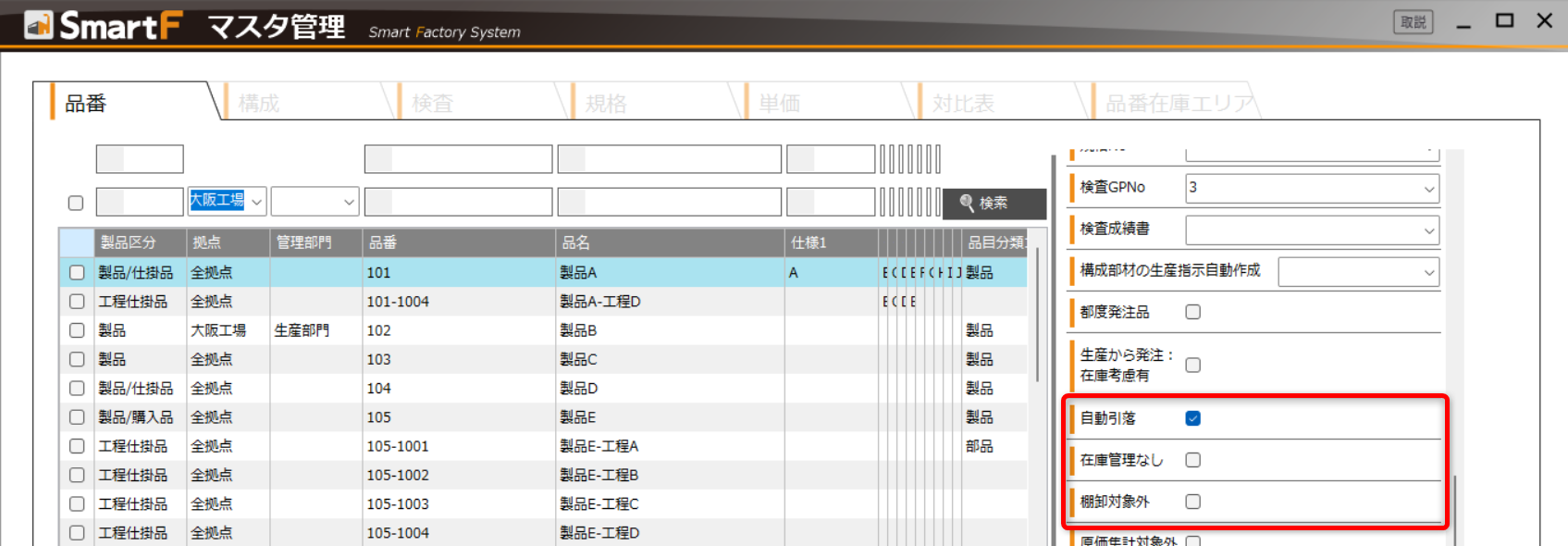This screenshot has width=1568, height=546.
Task: Click the 取説 manual button
Action: point(1413,22)
